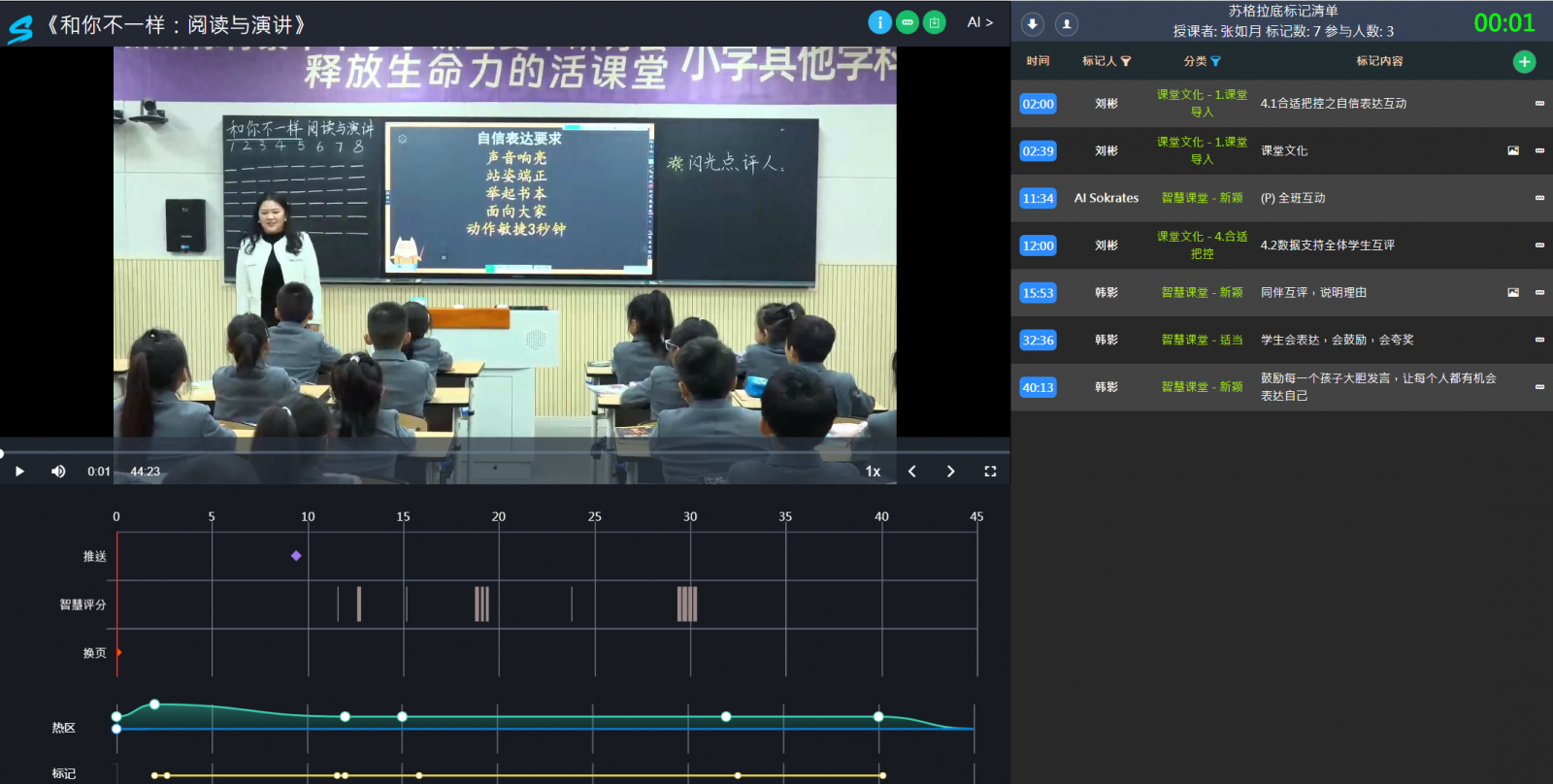This screenshot has width=1553, height=784.
Task: Jump to the 11:34 marker timestamp
Action: pyautogui.click(x=1038, y=199)
